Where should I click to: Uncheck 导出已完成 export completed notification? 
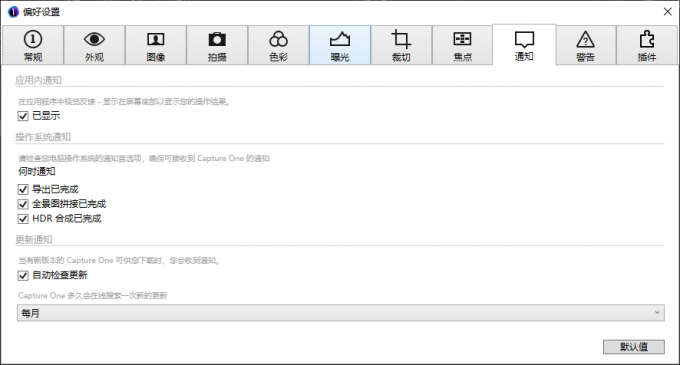(23, 189)
